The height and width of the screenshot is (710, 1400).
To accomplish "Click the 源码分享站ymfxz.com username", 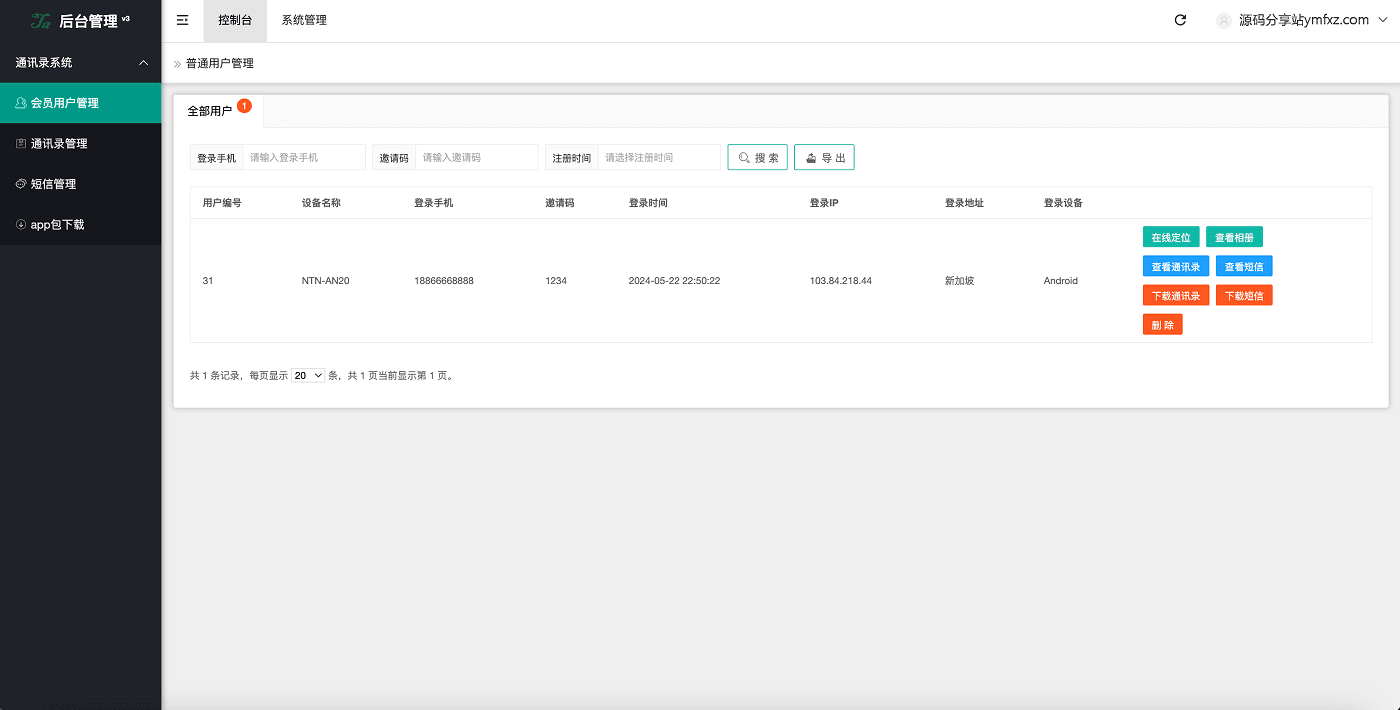I will (x=1304, y=20).
